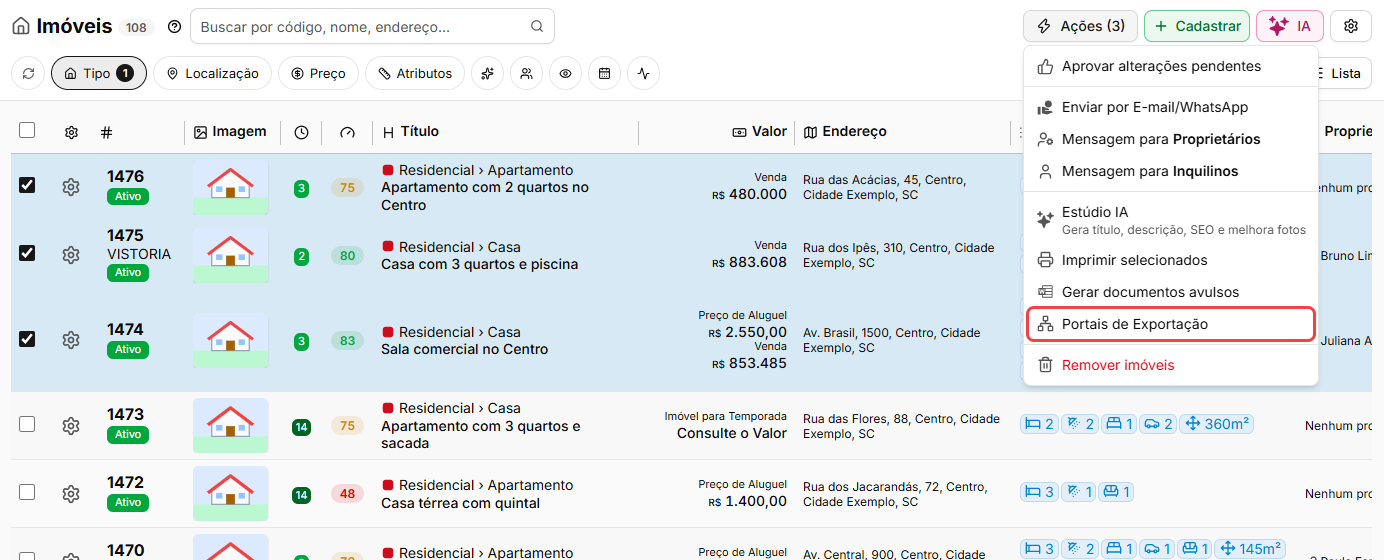Viewport: 1384px width, 560px height.
Task: Select Mensagem para Inquilinos
Action: (x=1171, y=171)
